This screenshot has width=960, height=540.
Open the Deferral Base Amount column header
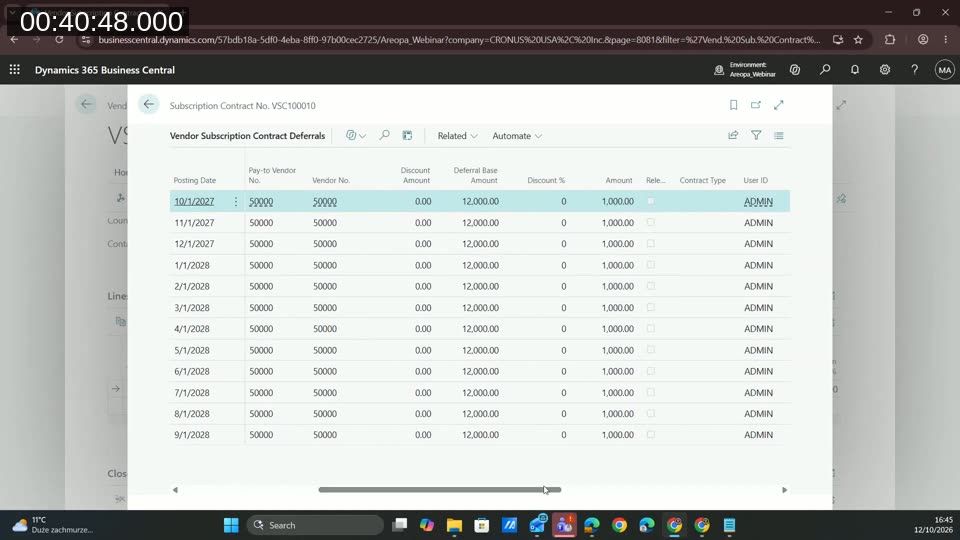click(475, 175)
